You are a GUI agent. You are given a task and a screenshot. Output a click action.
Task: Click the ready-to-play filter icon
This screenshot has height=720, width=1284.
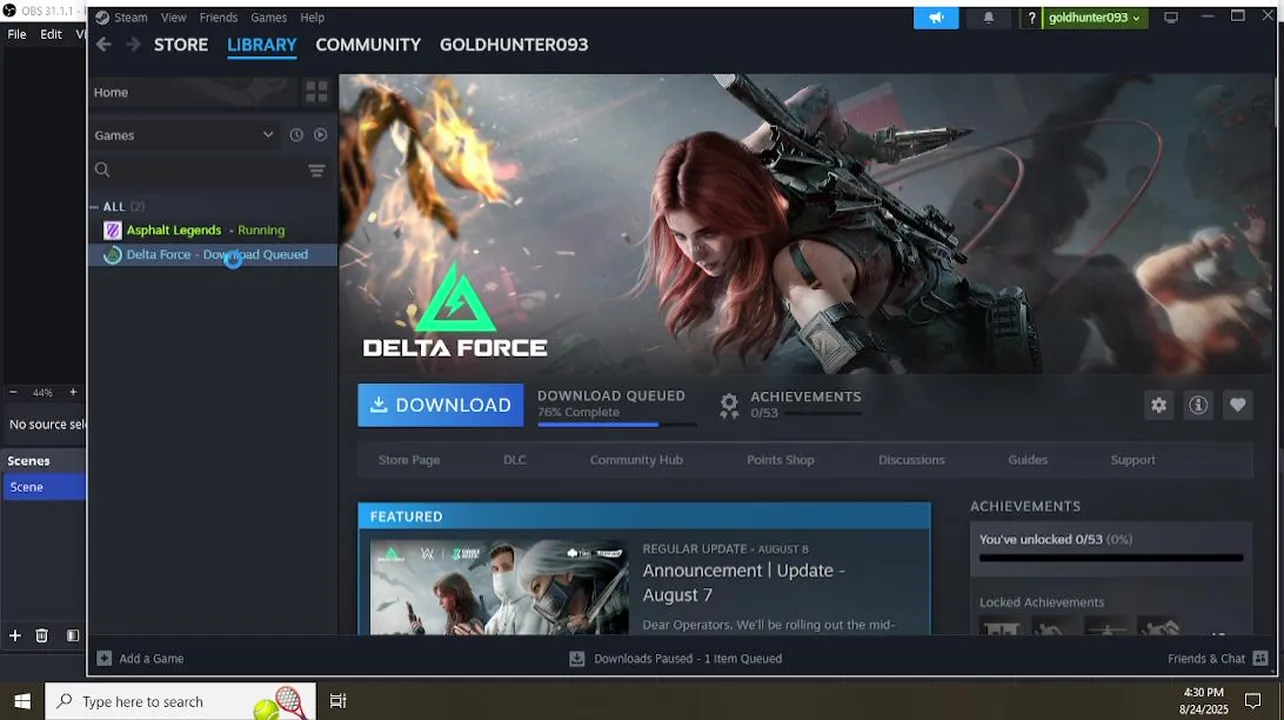pyautogui.click(x=320, y=135)
